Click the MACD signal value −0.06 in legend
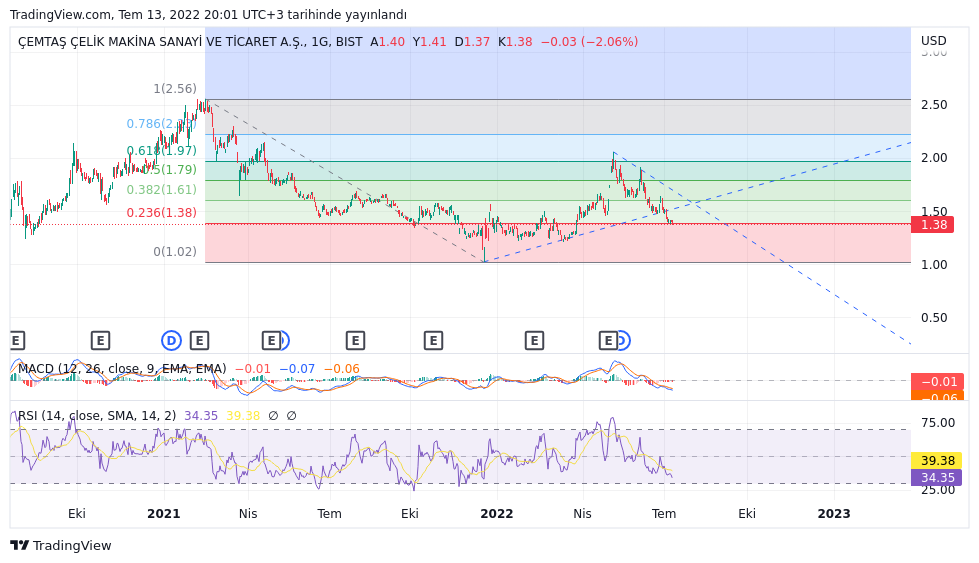Image resolution: width=979 pixels, height=563 pixels. pyautogui.click(x=342, y=369)
